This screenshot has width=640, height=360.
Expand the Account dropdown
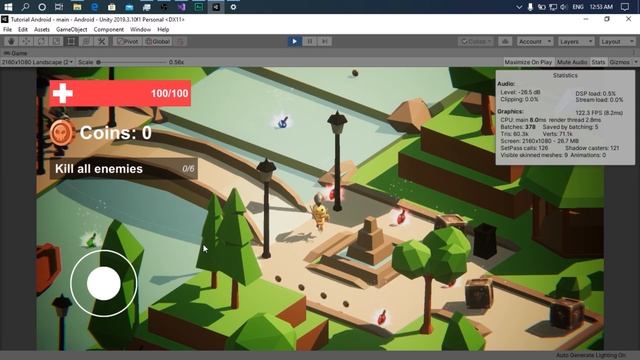click(535, 42)
